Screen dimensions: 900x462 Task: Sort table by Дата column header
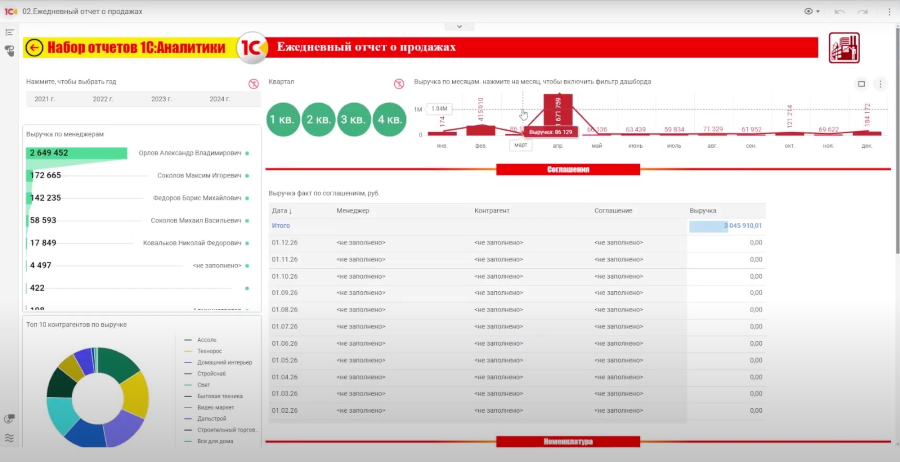click(282, 211)
